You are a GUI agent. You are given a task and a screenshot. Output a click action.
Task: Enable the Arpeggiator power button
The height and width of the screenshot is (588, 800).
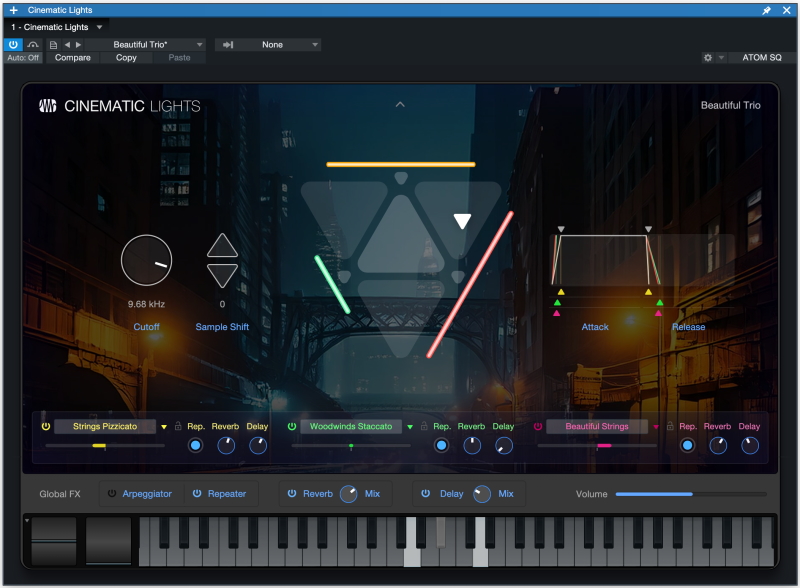click(111, 494)
